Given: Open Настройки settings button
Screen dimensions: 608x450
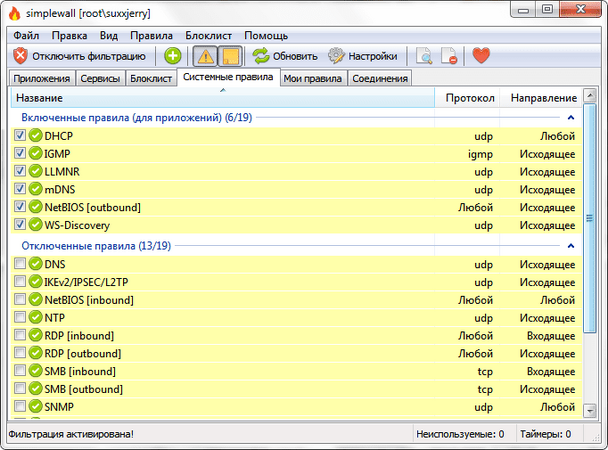Looking at the screenshot, I should coord(363,56).
